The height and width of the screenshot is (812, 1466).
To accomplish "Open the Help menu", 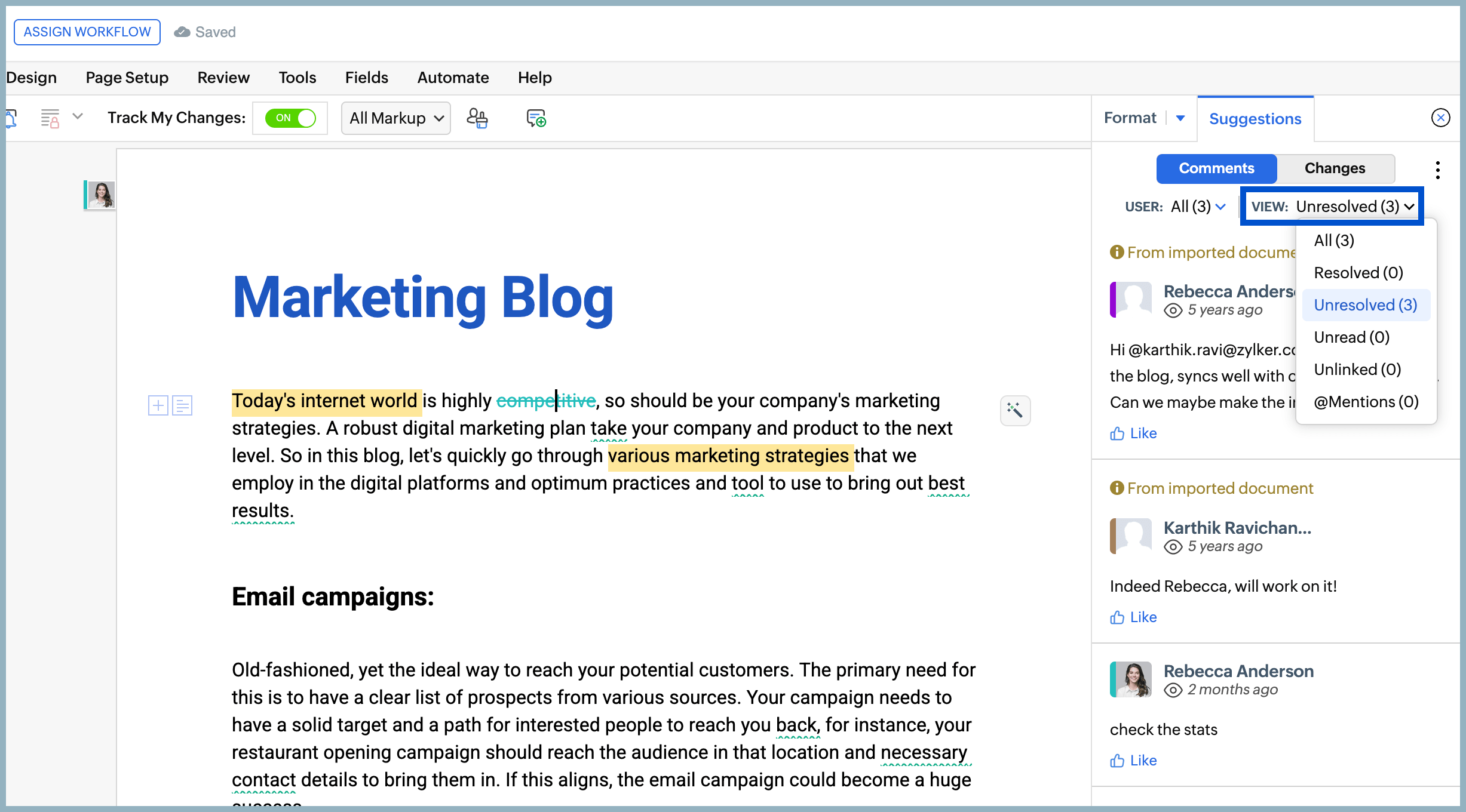I will tap(535, 78).
